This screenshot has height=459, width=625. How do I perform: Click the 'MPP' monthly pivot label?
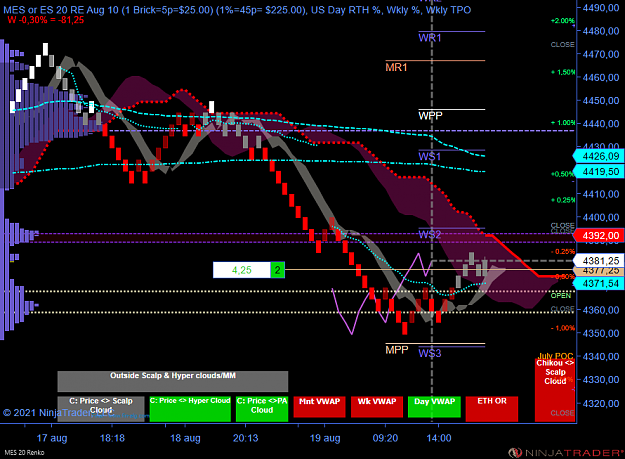click(x=397, y=350)
